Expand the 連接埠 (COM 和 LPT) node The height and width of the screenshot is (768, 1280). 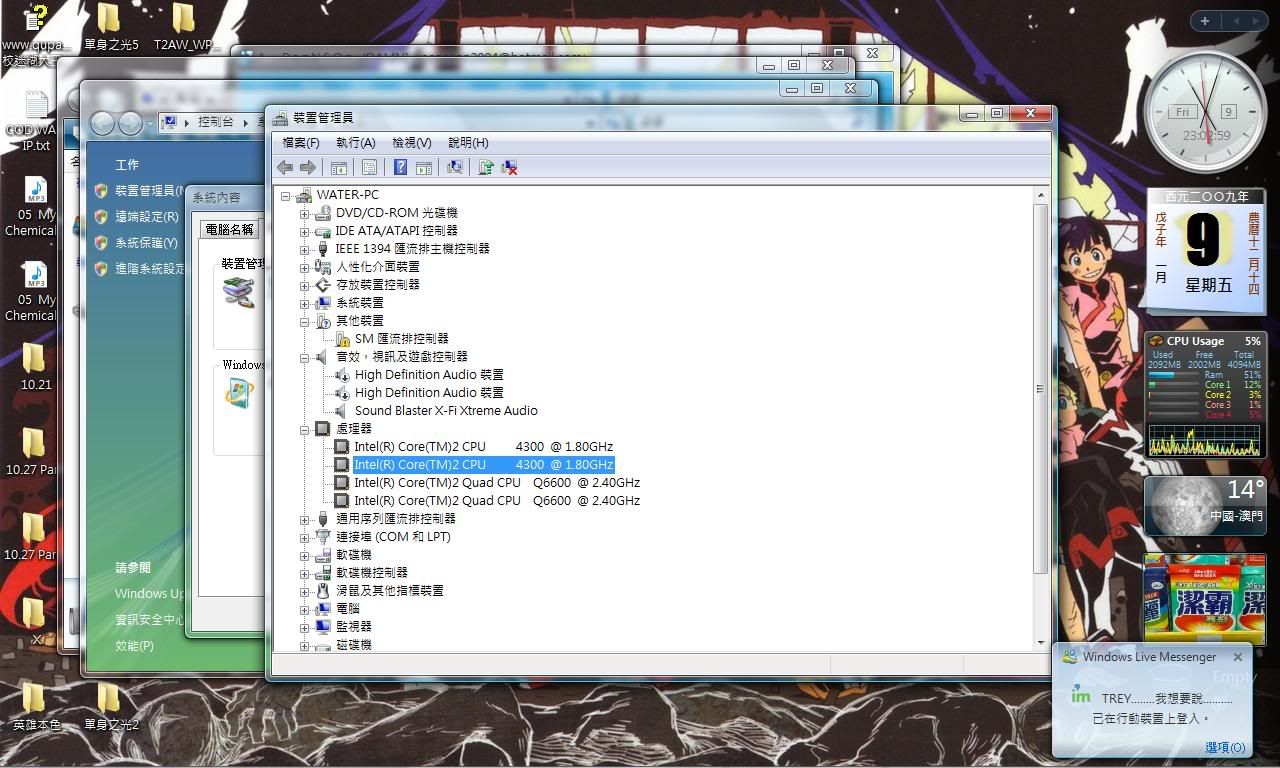coord(305,537)
